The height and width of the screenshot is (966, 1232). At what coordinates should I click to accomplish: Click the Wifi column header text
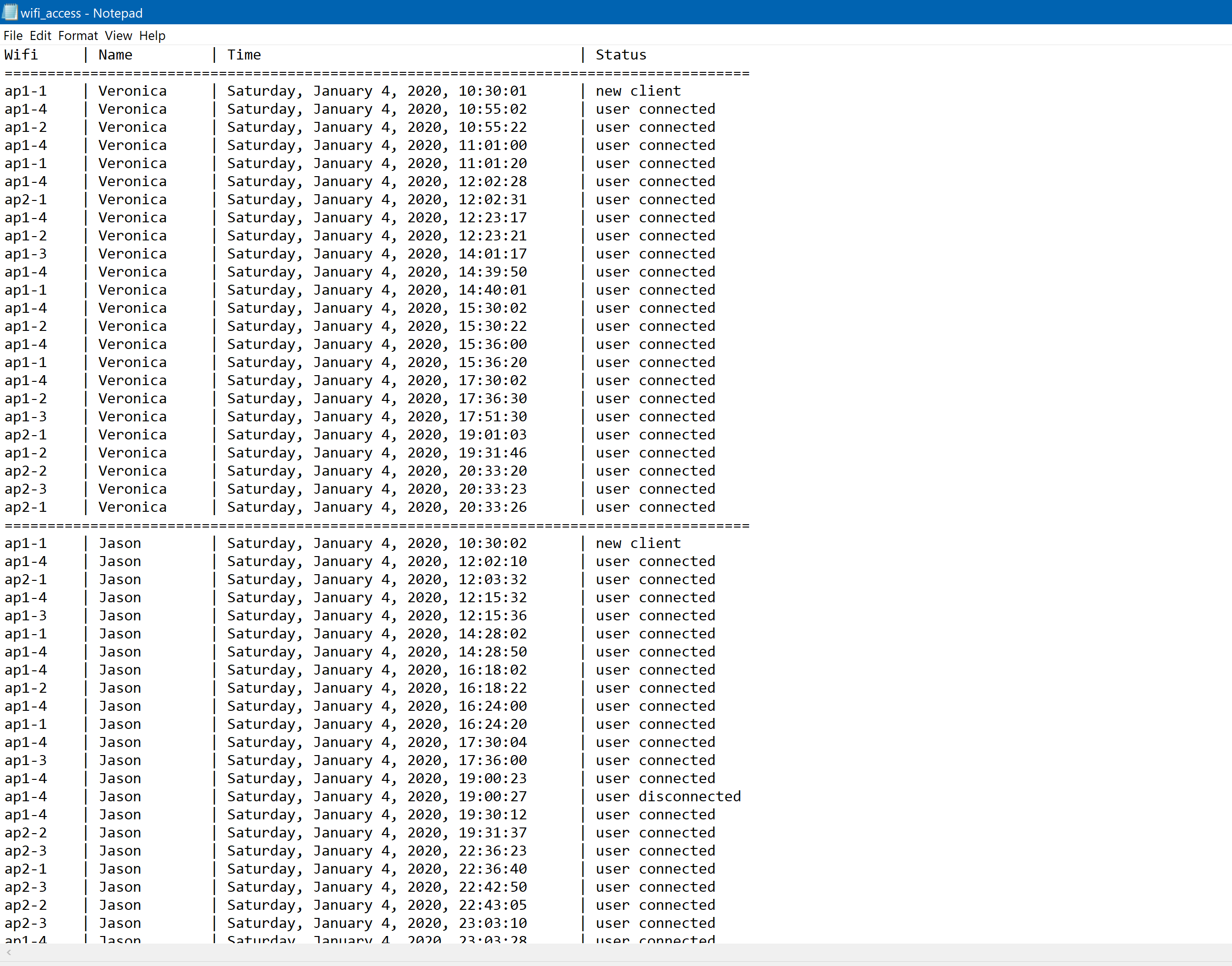[21, 55]
